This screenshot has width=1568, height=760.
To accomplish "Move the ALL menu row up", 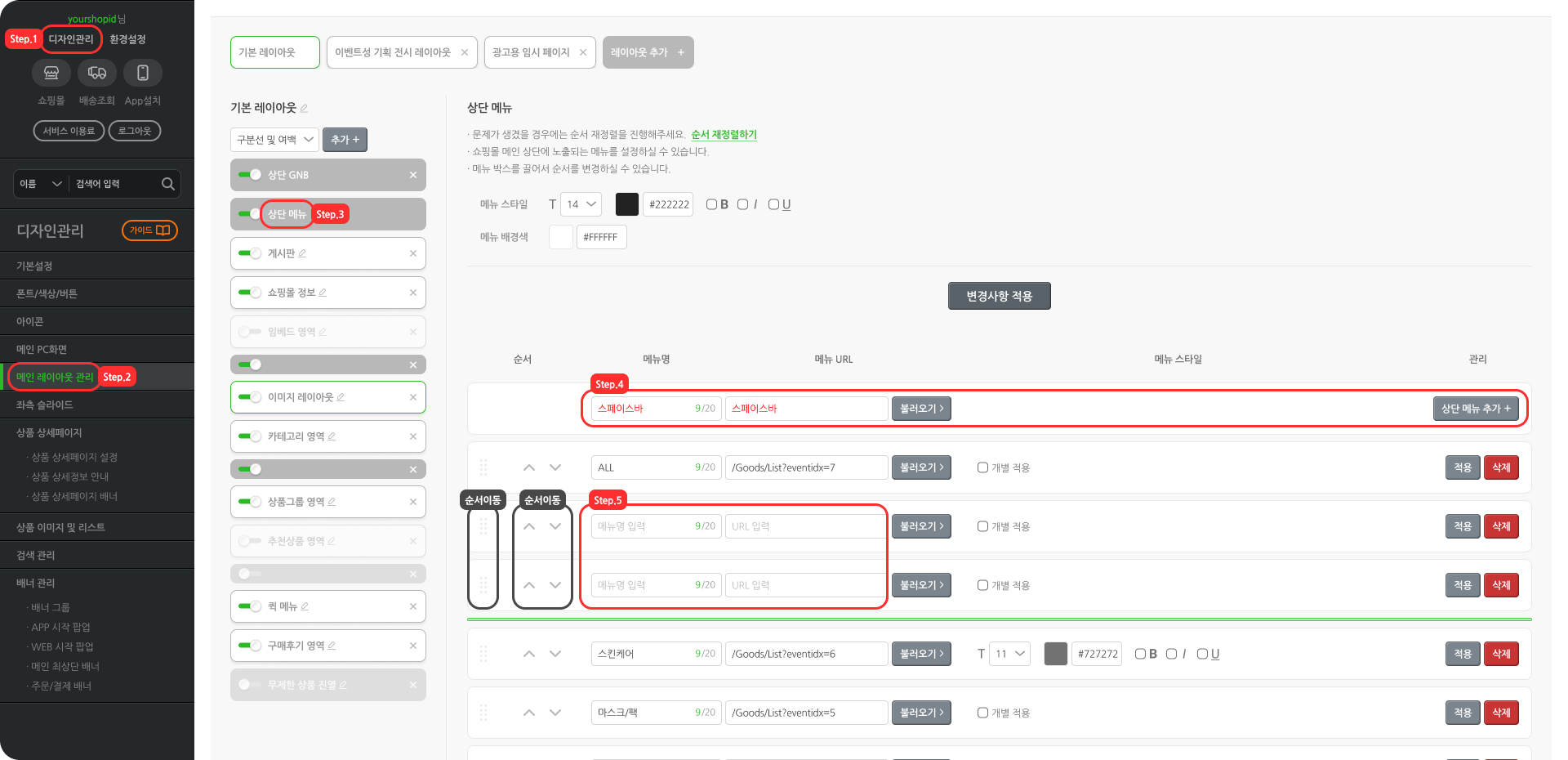I will point(529,467).
